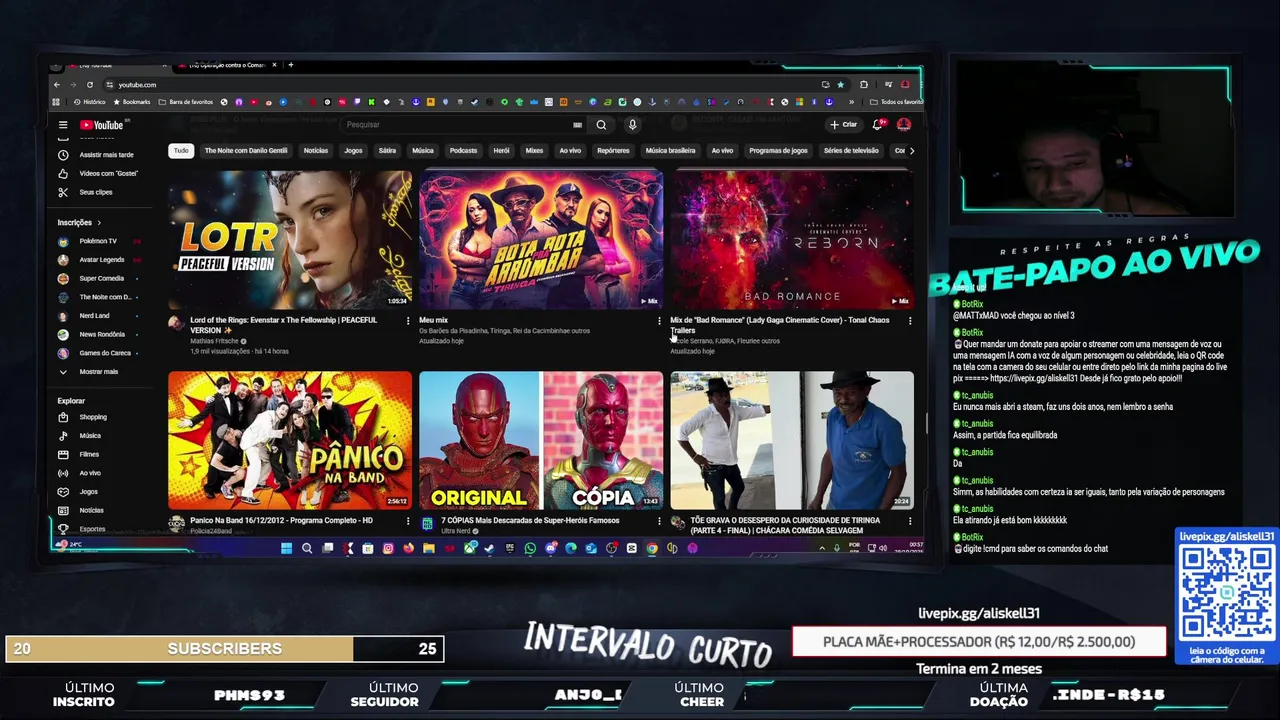The height and width of the screenshot is (720, 1280).
Task: Open the YouTube account avatar menu
Action: point(904,125)
